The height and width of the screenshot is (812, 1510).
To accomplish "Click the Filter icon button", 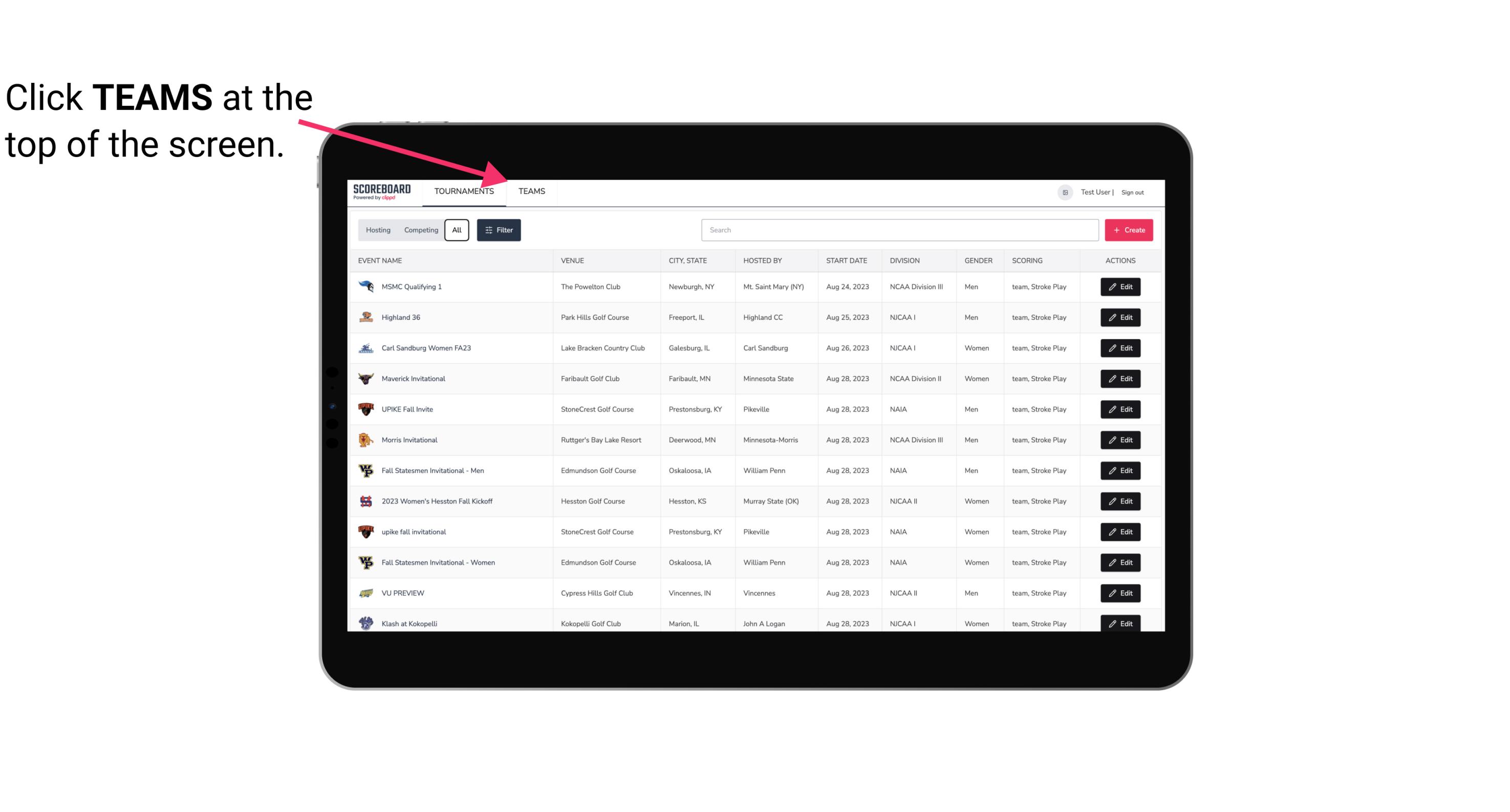I will click(498, 230).
